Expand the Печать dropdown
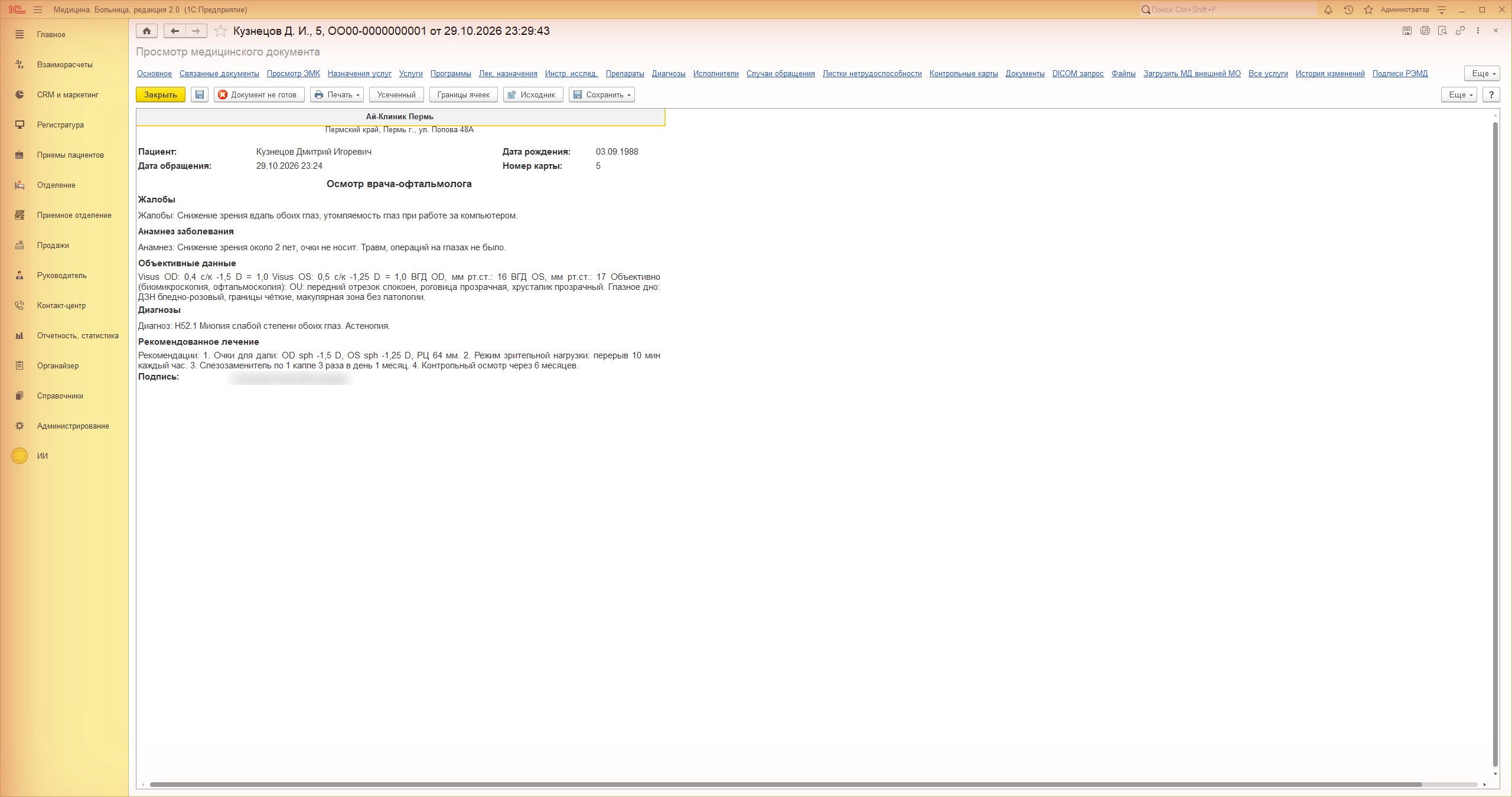The height and width of the screenshot is (797, 1512). pos(337,94)
